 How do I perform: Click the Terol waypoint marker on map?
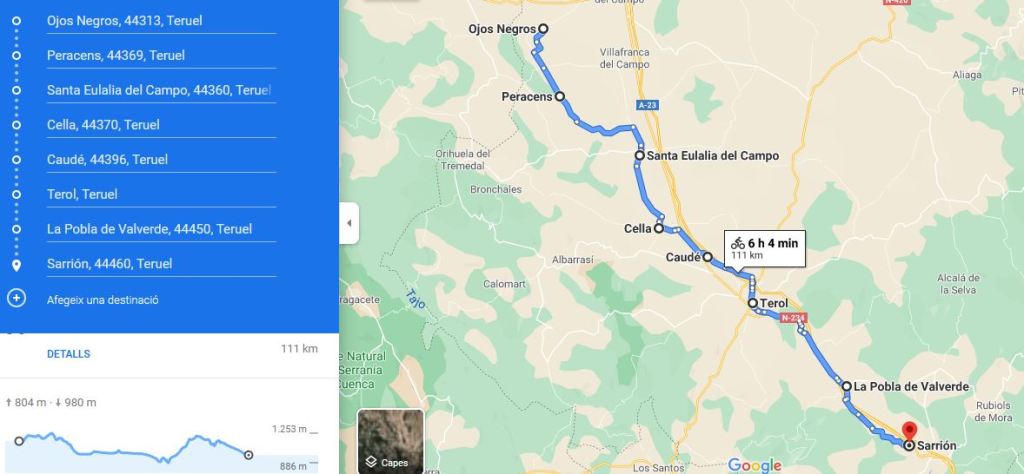pos(752,303)
